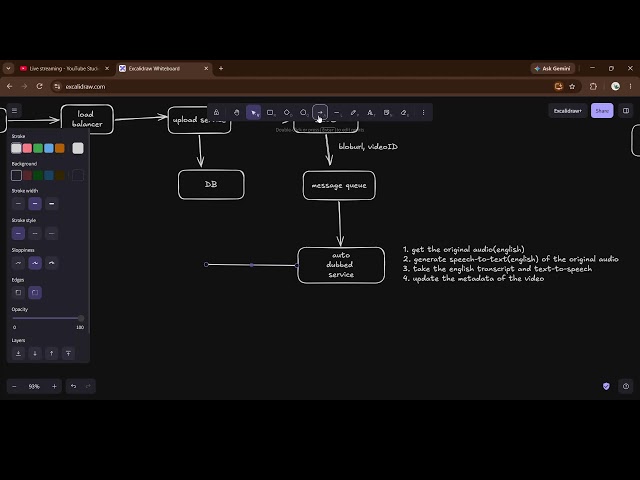Screen dimensions: 640x480
Task: Select the Rectangle shape tool
Action: tap(270, 112)
